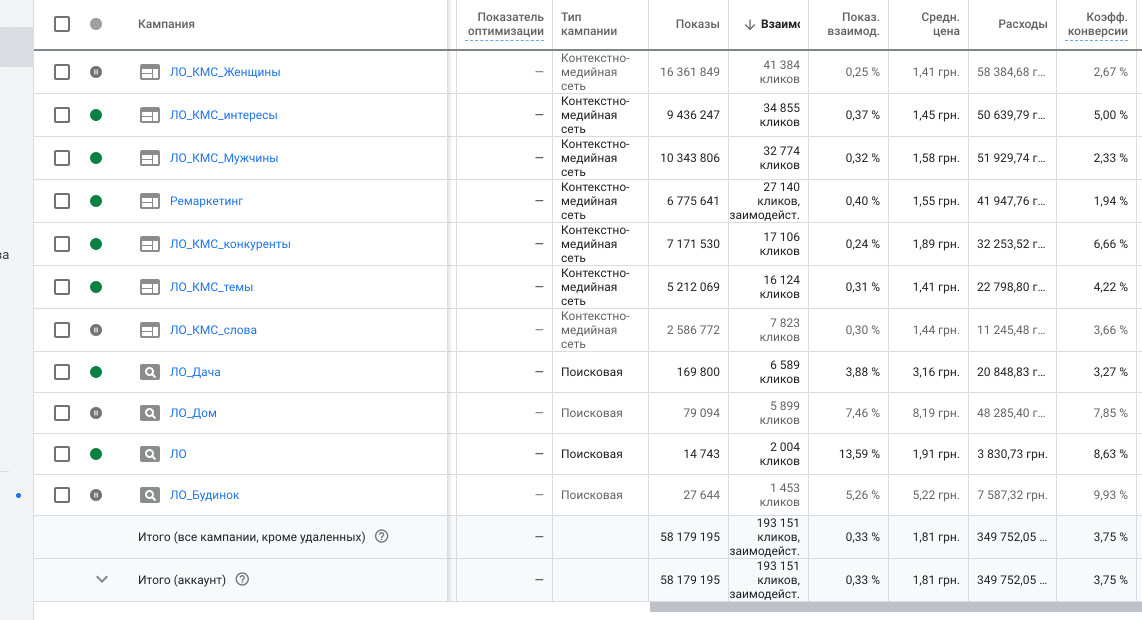The width and height of the screenshot is (1142, 620).
Task: Click the Показатель оптимизации column header
Action: (505, 24)
